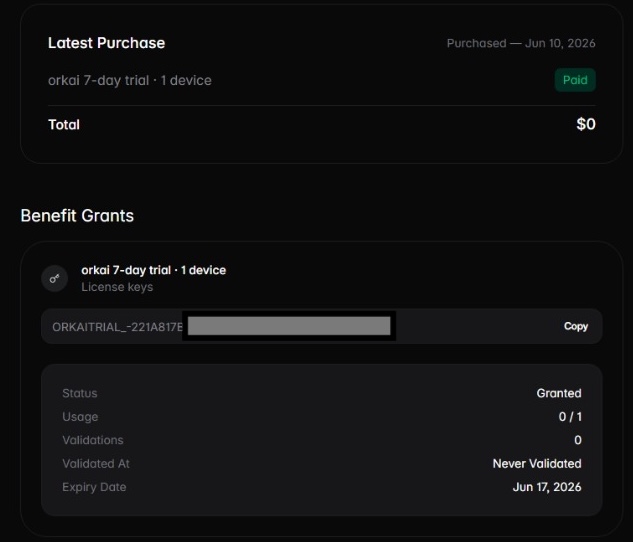Click the $0 total amount
The height and width of the screenshot is (542, 633).
click(586, 124)
